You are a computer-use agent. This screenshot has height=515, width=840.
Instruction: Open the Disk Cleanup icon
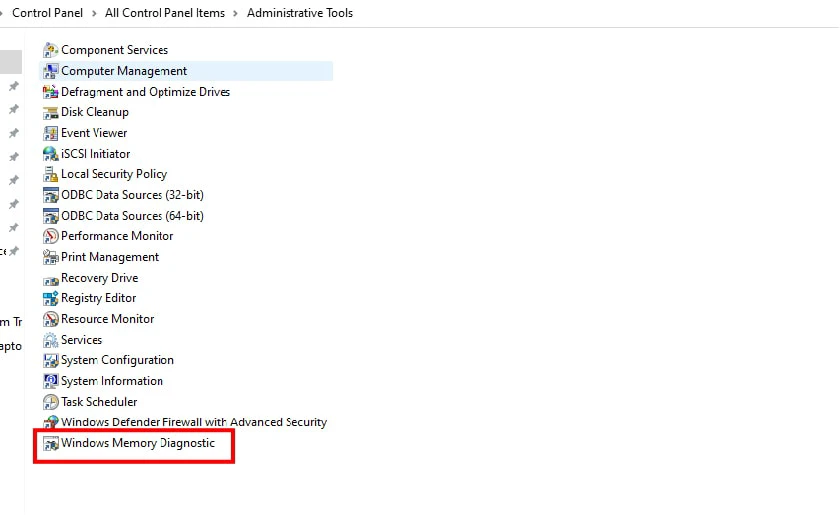[x=50, y=113]
